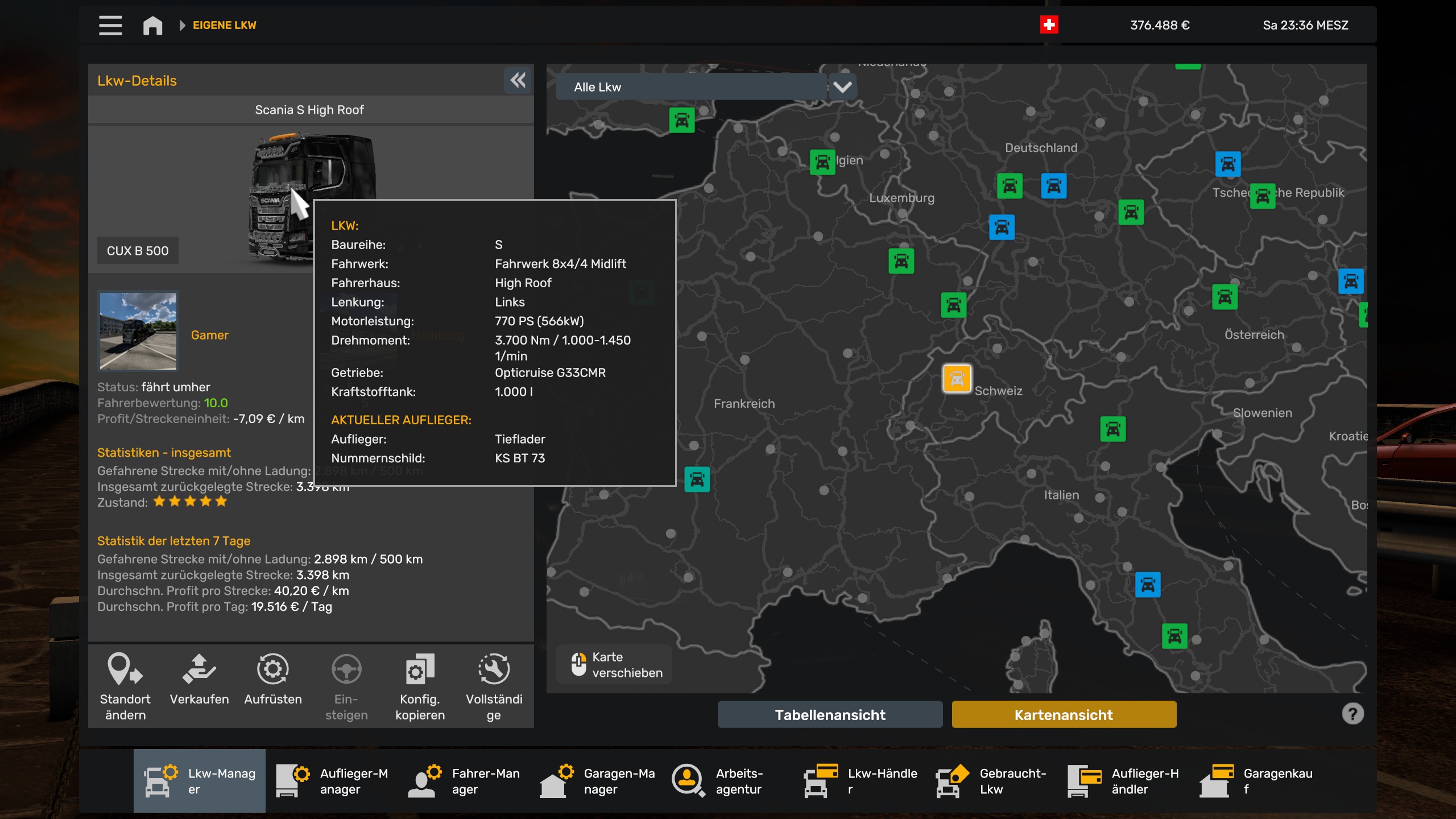Open the Garagen-Manager
This screenshot has height=819, width=1456.
596,781
